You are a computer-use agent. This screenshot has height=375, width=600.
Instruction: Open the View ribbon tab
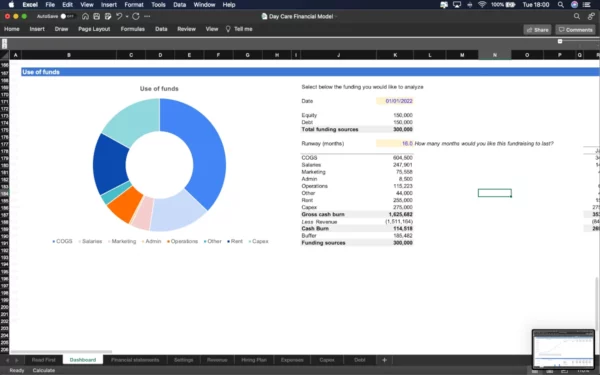(212, 29)
